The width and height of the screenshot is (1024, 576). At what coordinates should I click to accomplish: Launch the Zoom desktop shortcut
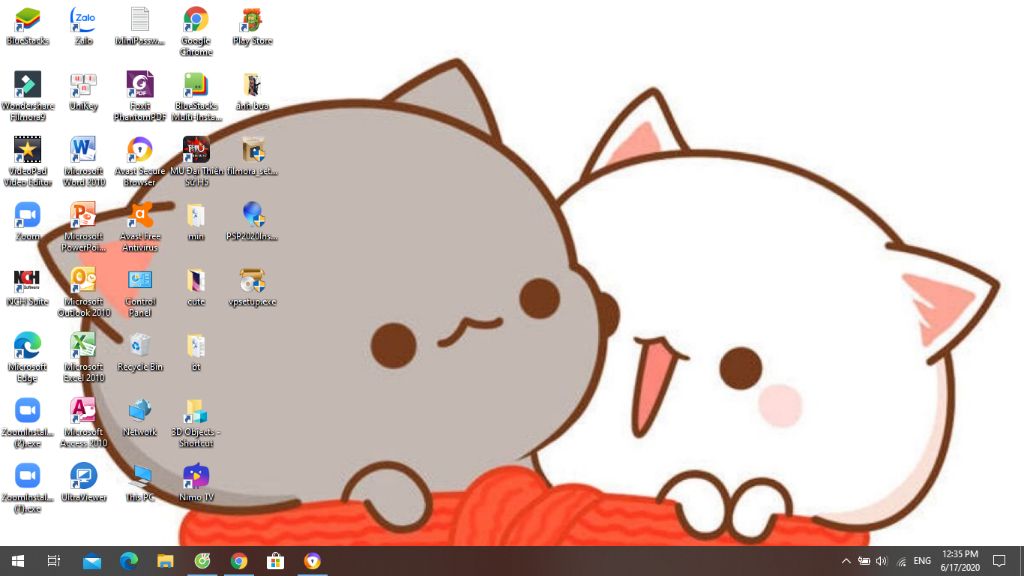click(27, 222)
